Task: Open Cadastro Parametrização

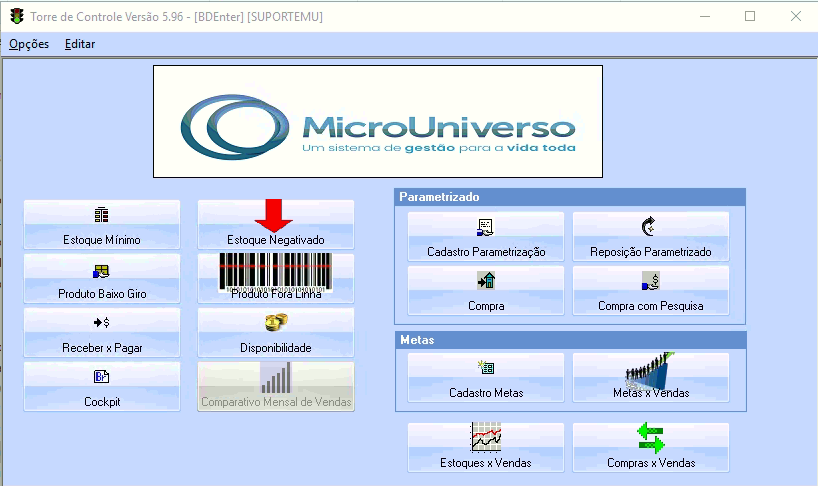Action: point(486,237)
